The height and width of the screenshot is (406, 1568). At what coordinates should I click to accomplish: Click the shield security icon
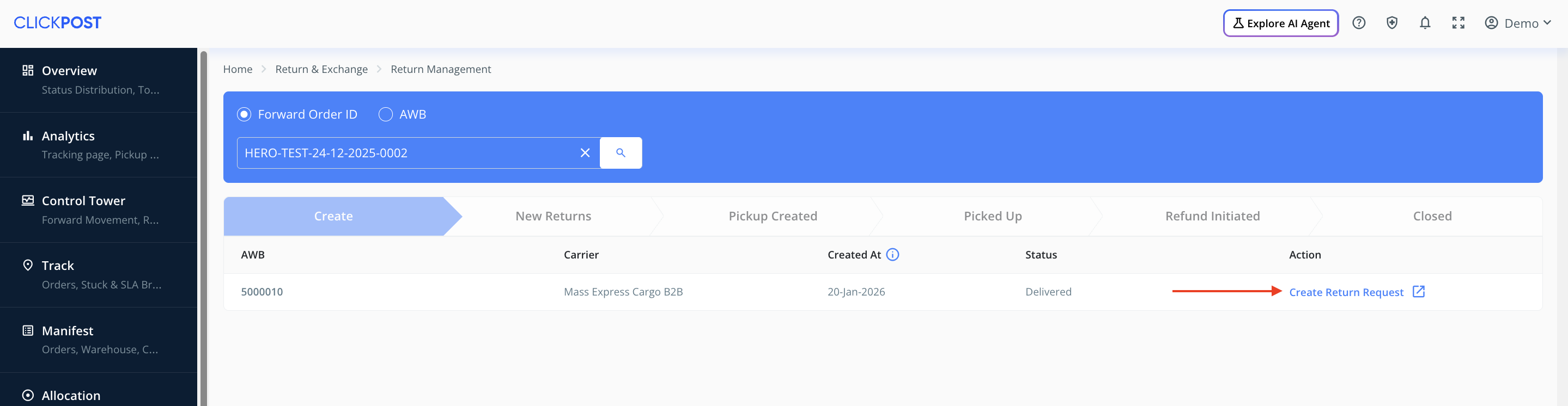(x=1391, y=23)
